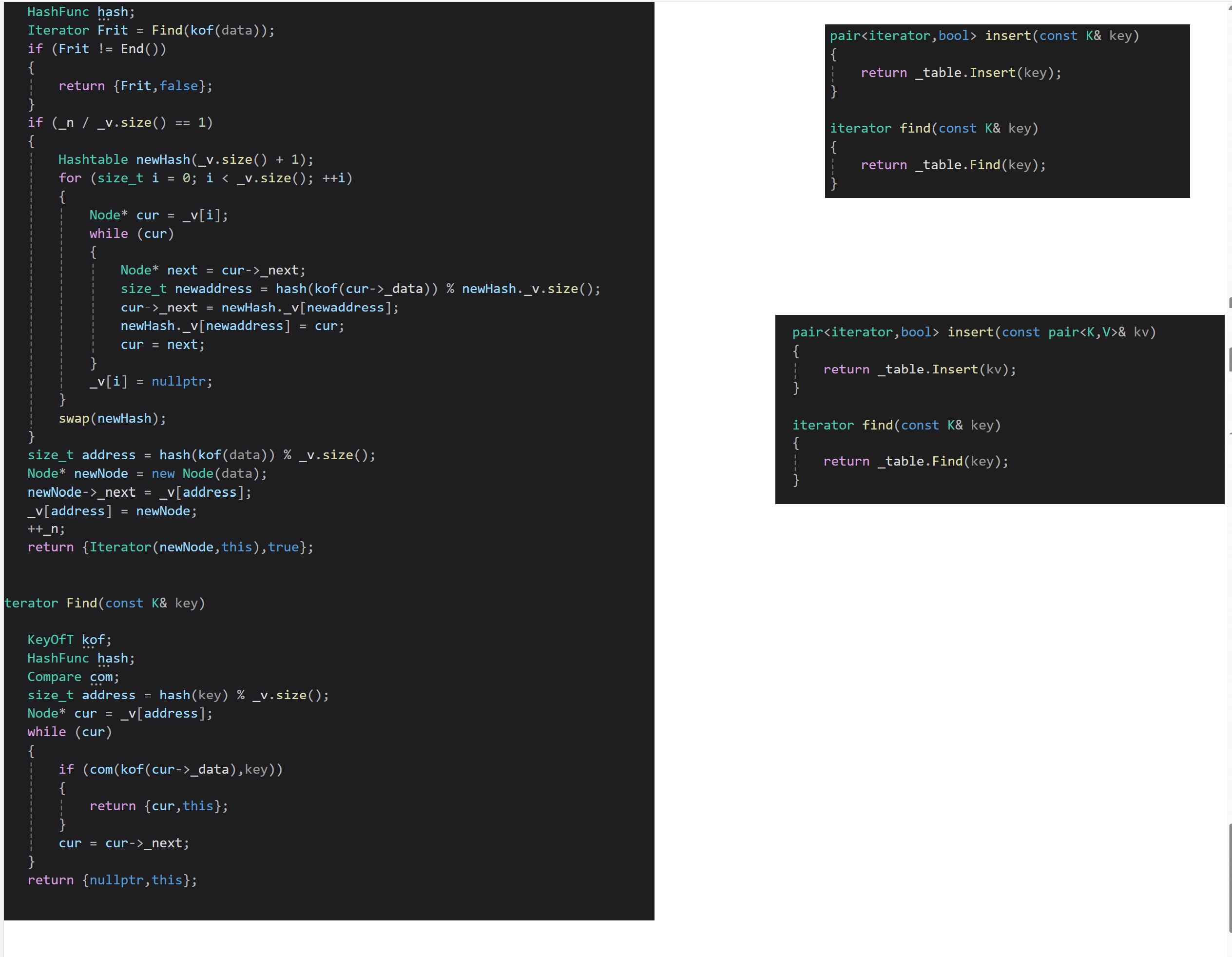Viewport: 1232px width, 957px height.
Task: Click the line 'Iterator Frit = Find(kof(data));'
Action: pos(151,31)
